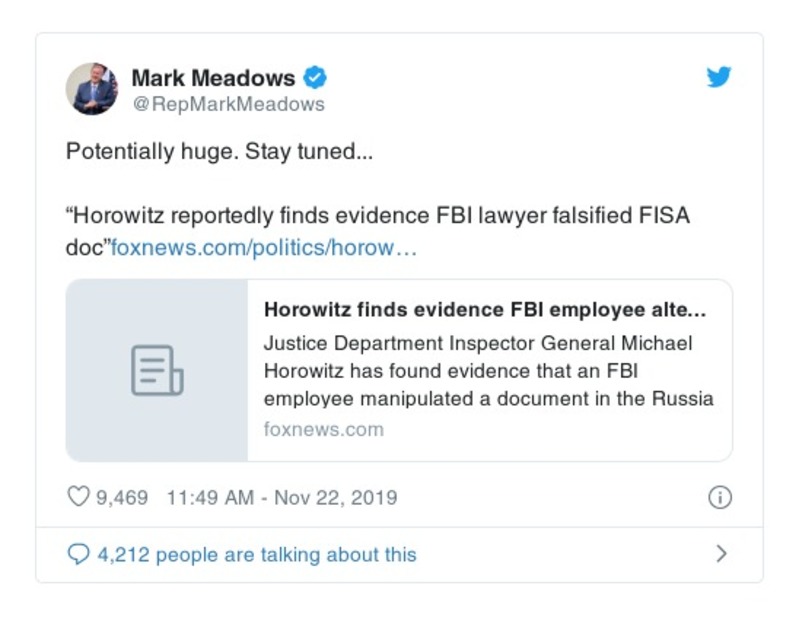This screenshot has width=799, height=630.
Task: Open the @RepMarkMeadows handle link
Action: (x=228, y=104)
